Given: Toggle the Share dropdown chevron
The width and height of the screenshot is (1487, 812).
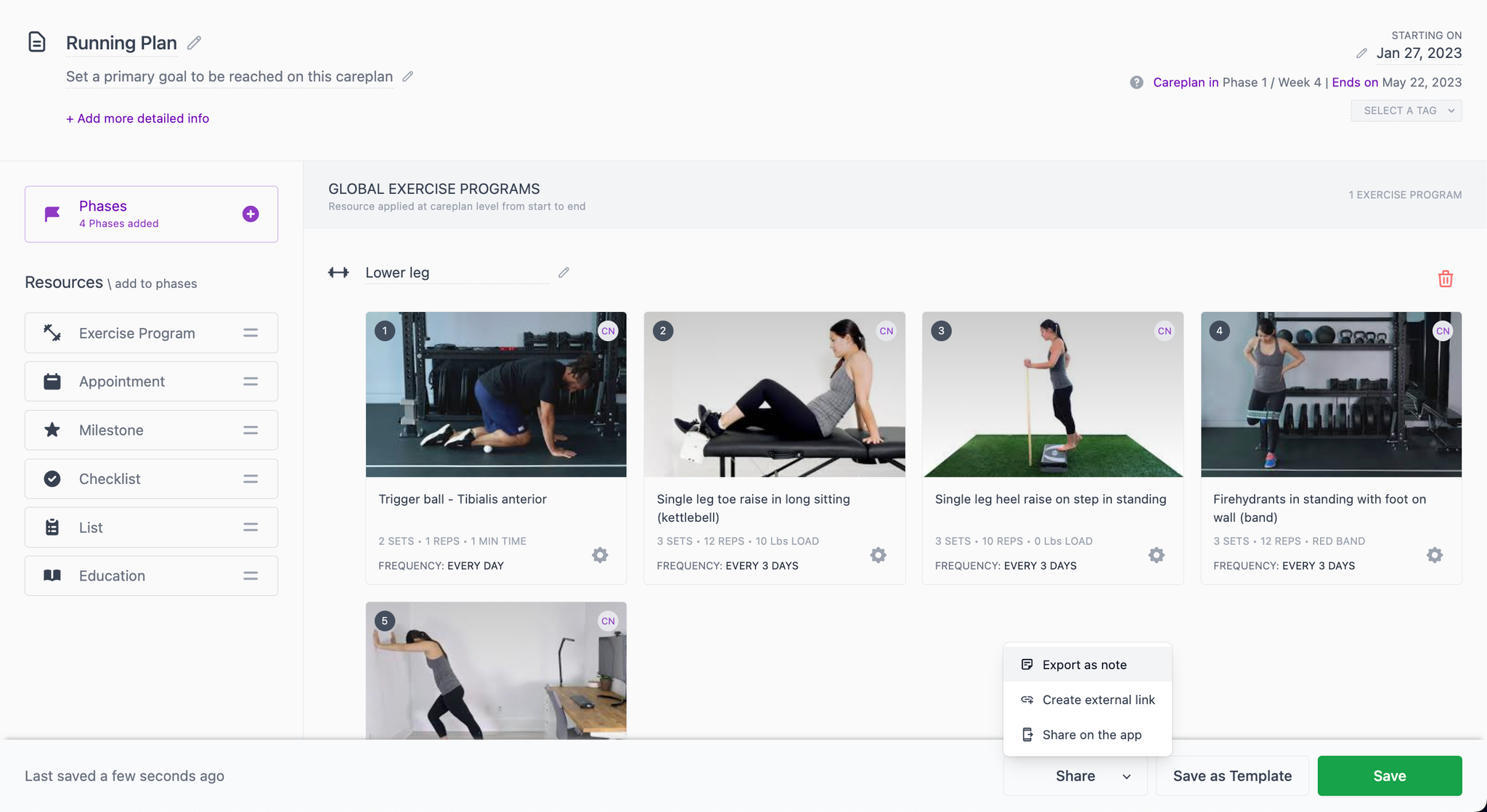Looking at the screenshot, I should 1126,776.
